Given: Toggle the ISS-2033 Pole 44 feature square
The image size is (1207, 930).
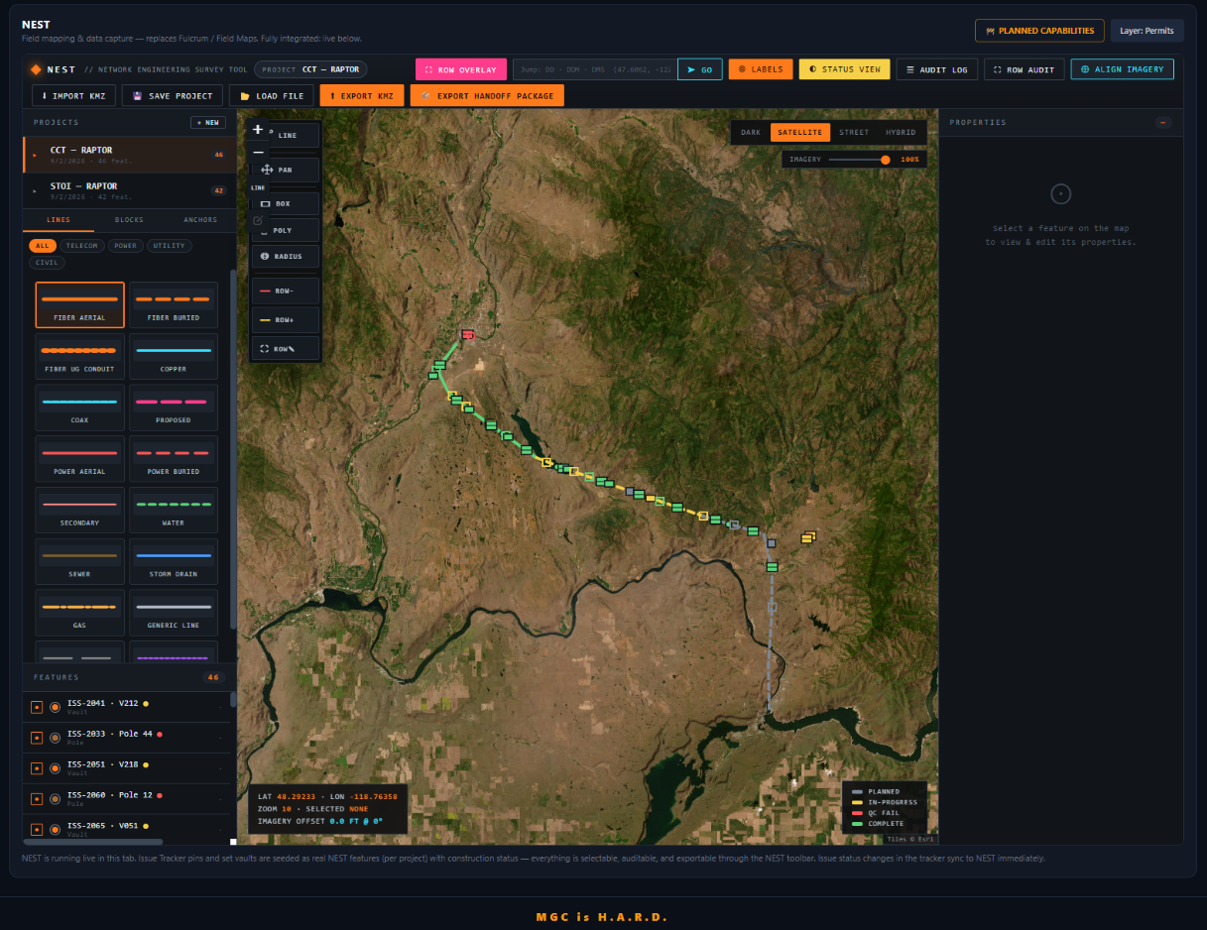Looking at the screenshot, I should [x=37, y=738].
